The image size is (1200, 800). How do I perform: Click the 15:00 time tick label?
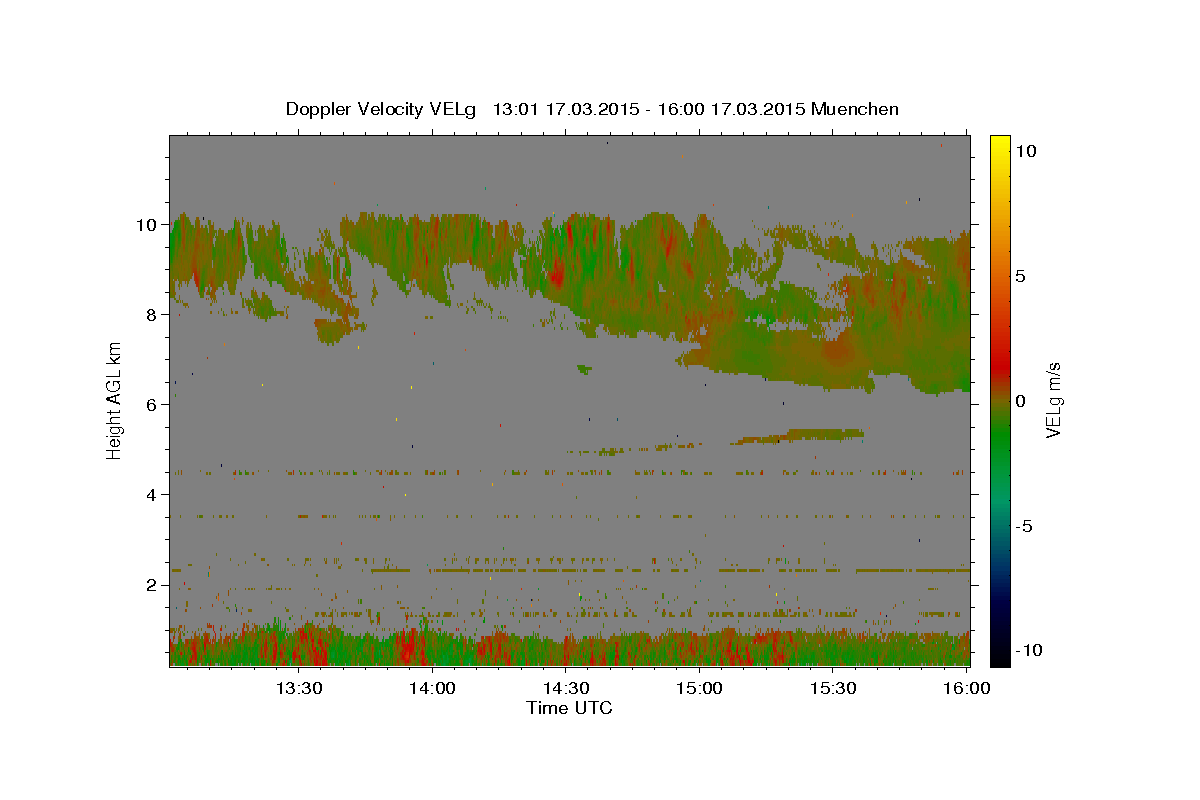[x=699, y=688]
